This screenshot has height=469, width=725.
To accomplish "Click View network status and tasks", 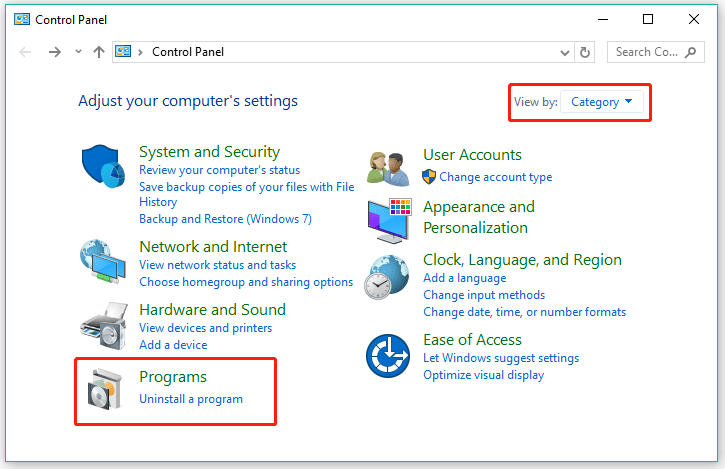I will [218, 265].
